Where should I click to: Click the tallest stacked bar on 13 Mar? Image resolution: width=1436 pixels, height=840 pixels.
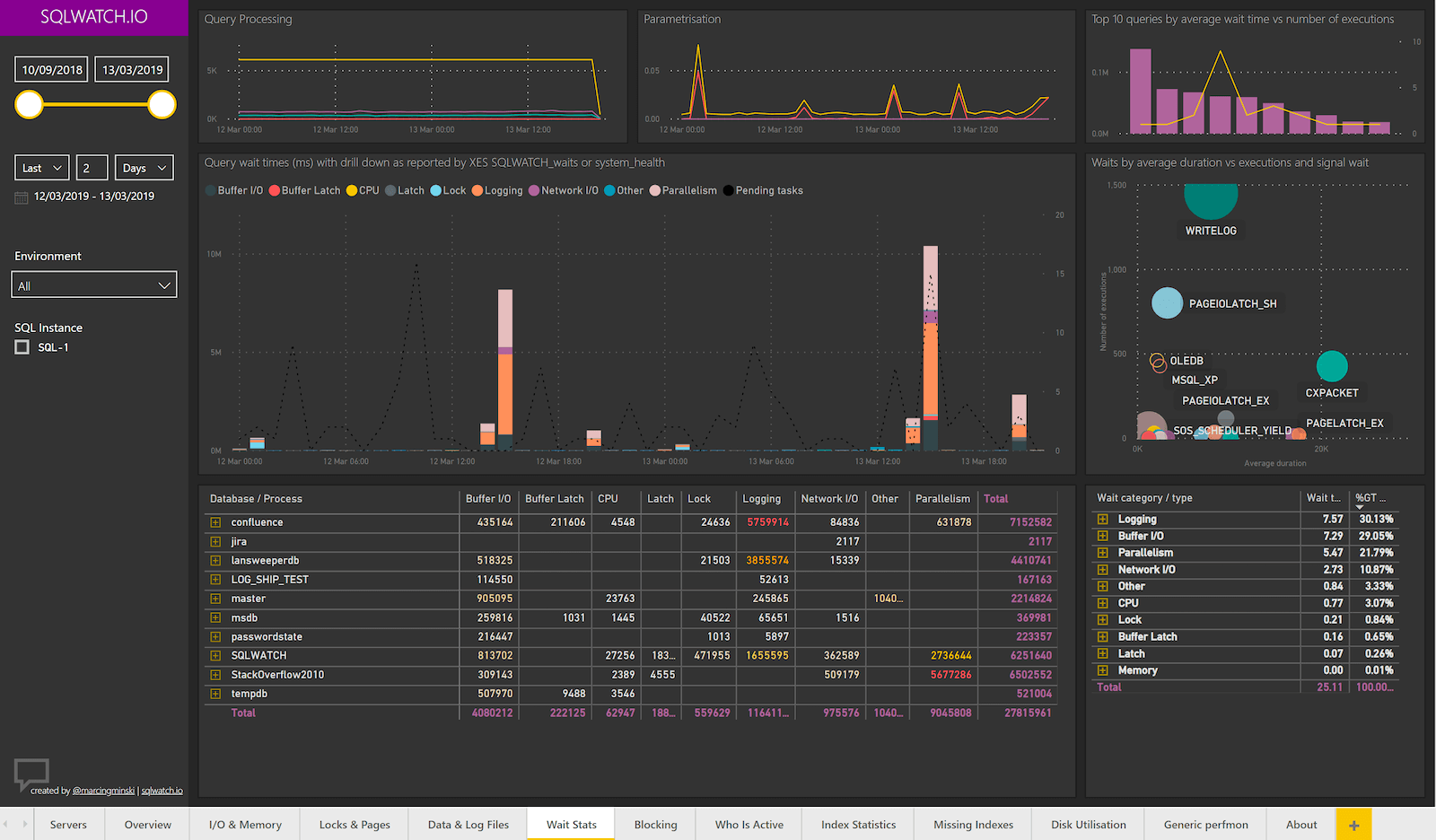[x=931, y=347]
